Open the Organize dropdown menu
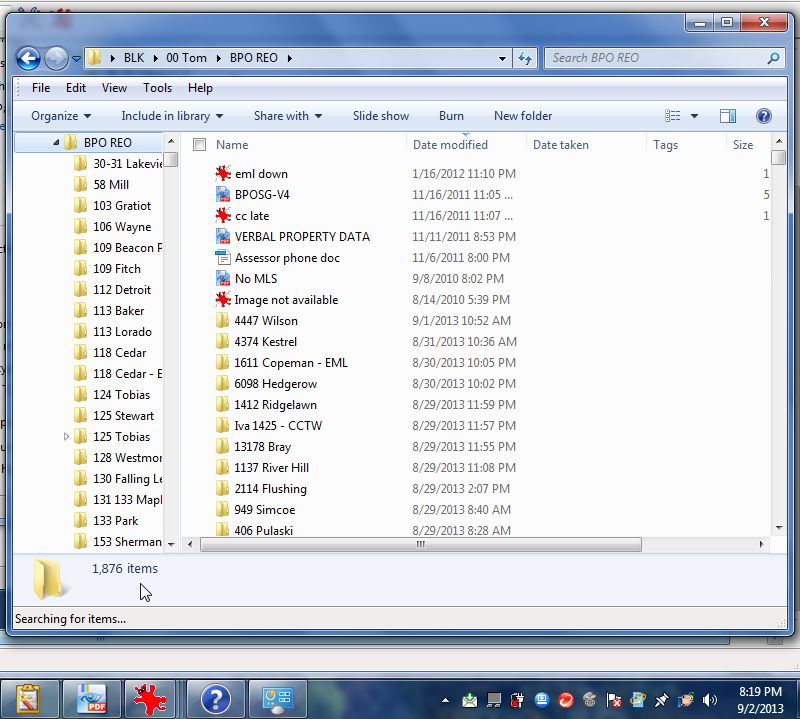The width and height of the screenshot is (800, 719). point(55,116)
